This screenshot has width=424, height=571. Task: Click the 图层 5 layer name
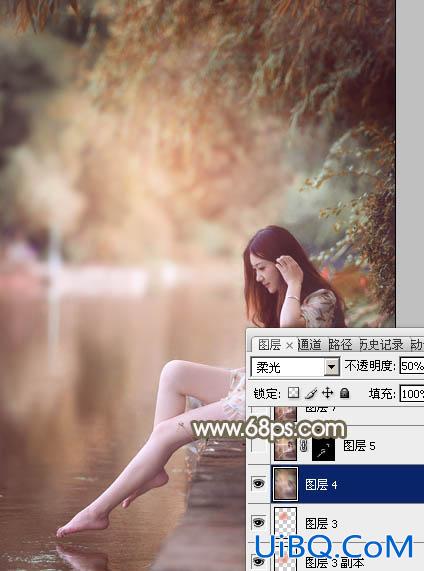tap(359, 446)
